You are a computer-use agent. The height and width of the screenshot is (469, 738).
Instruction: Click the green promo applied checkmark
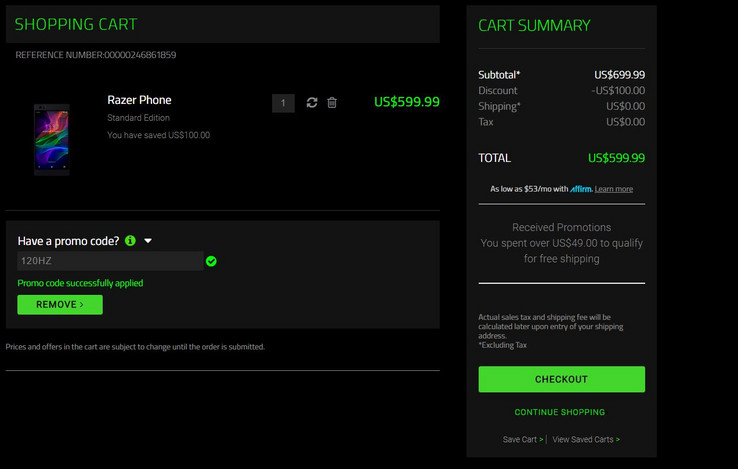(x=211, y=261)
